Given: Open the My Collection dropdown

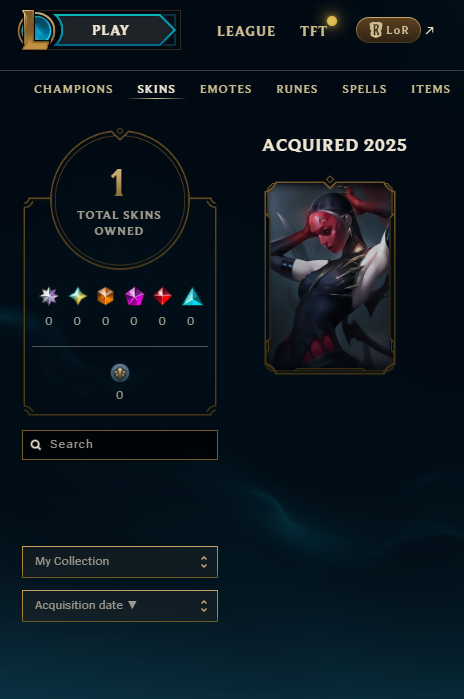Looking at the screenshot, I should [120, 562].
